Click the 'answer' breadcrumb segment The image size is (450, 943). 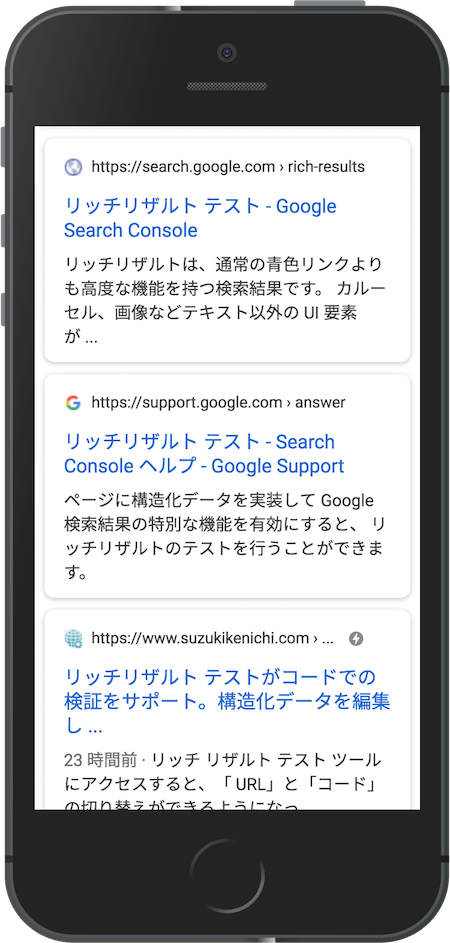[320, 402]
